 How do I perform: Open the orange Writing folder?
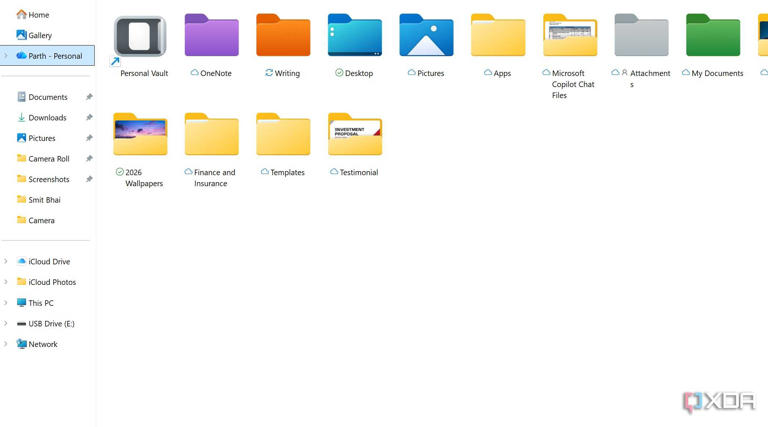pos(283,35)
